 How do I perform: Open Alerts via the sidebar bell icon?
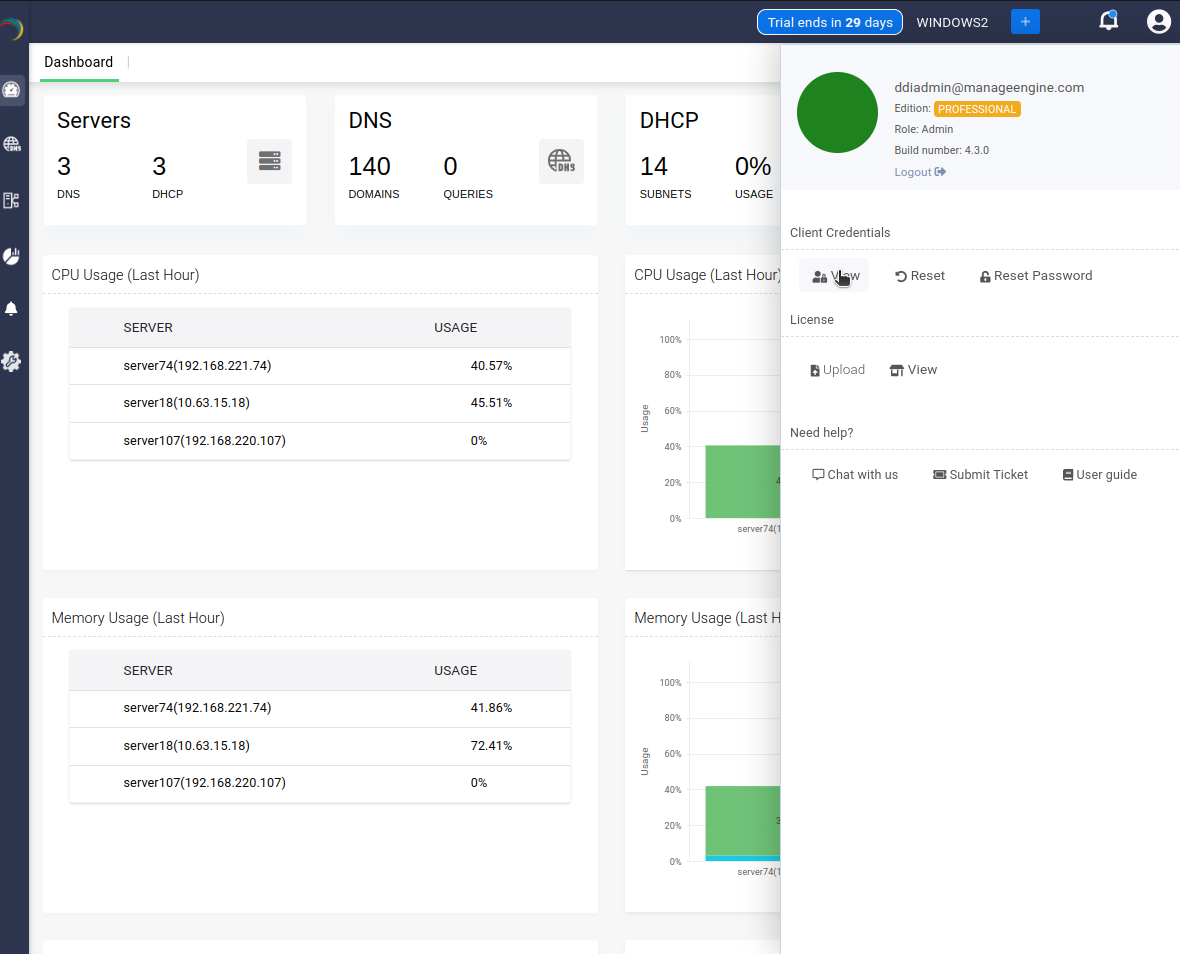tap(13, 309)
